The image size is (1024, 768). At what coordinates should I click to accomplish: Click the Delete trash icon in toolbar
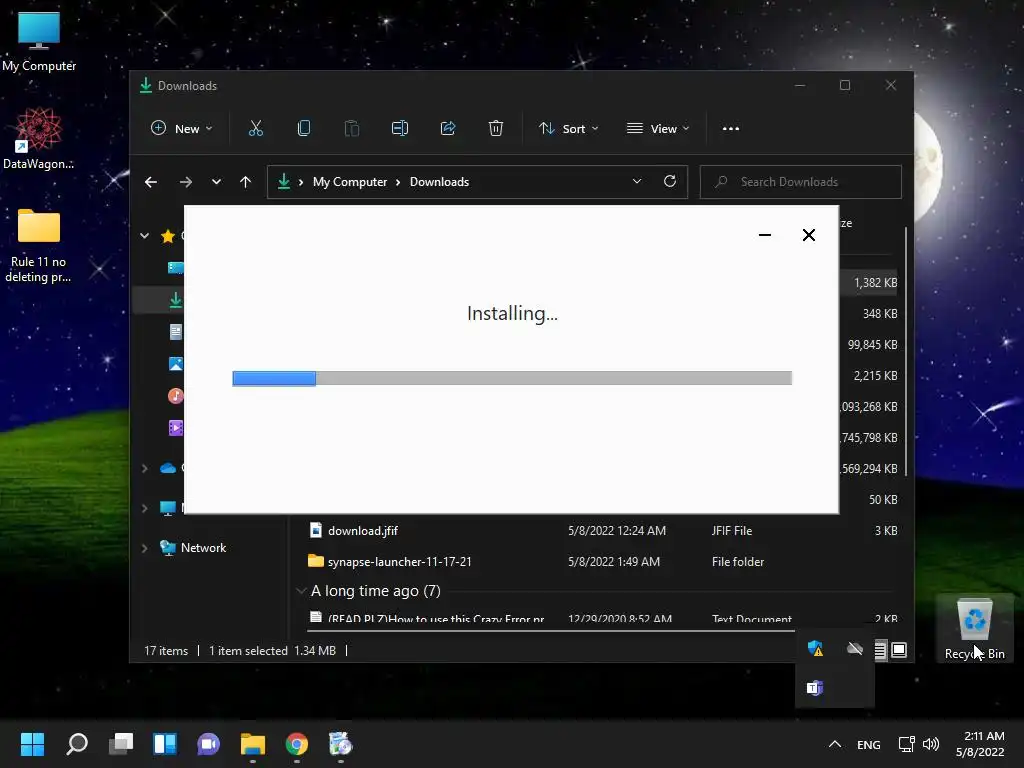(496, 129)
